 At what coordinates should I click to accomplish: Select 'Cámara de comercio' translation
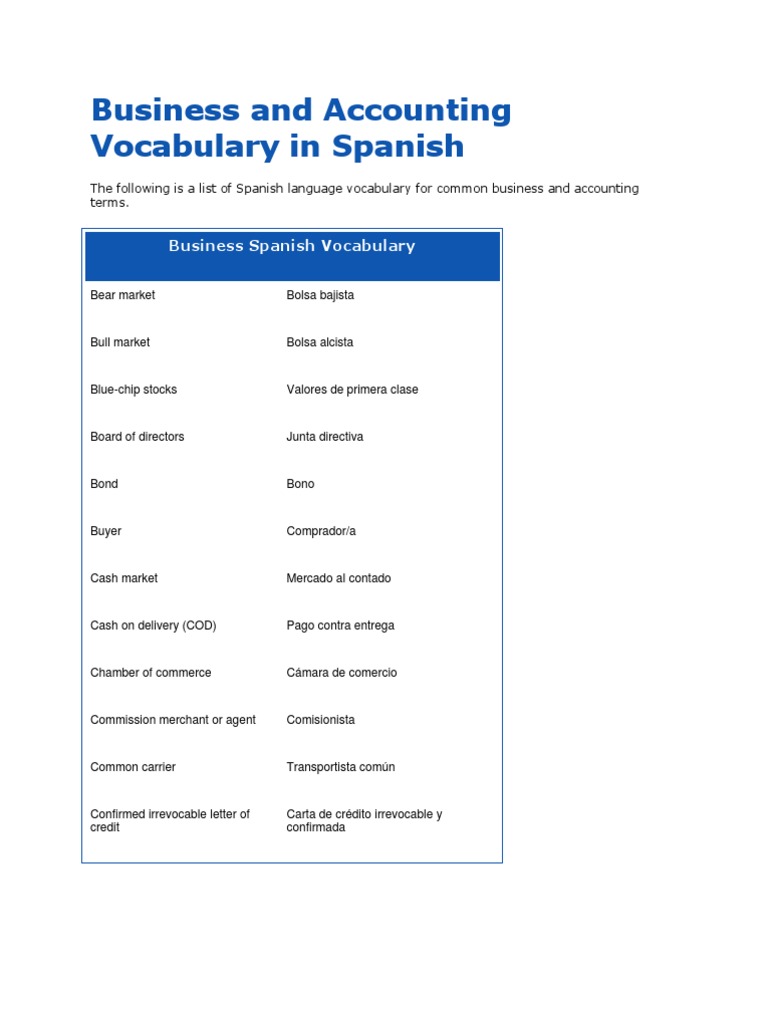point(342,673)
